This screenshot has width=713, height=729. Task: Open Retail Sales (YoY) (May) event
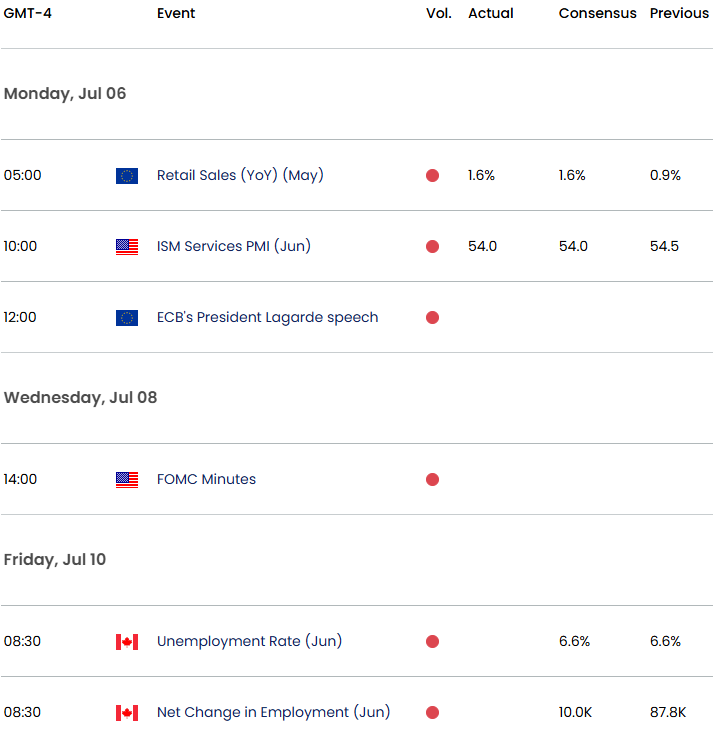click(x=240, y=175)
